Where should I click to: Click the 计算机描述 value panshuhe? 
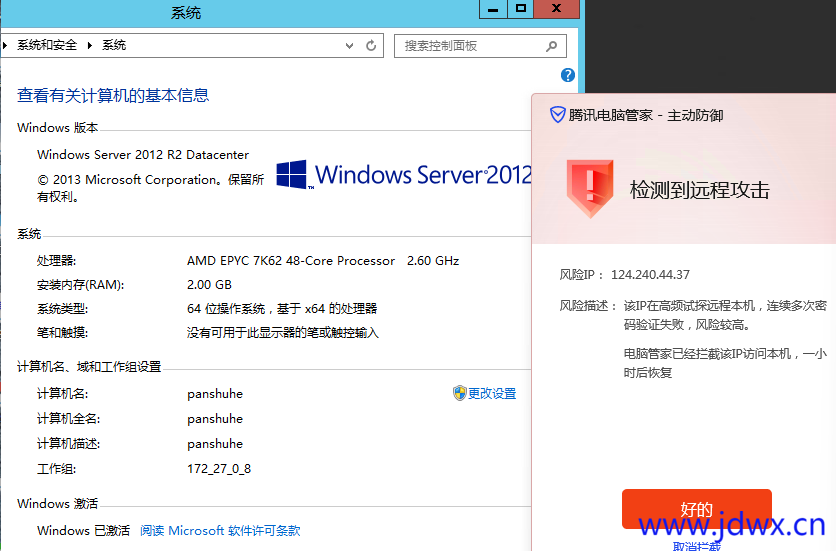[x=215, y=444]
